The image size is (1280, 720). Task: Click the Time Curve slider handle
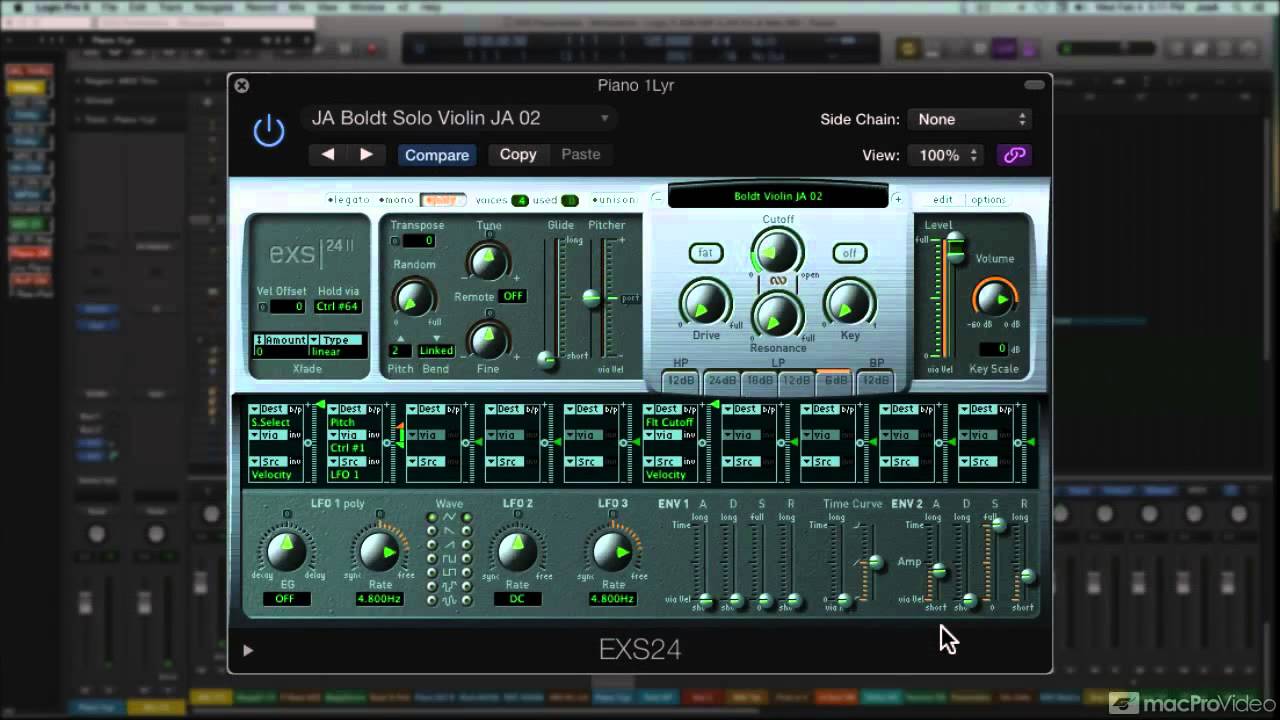pos(875,563)
